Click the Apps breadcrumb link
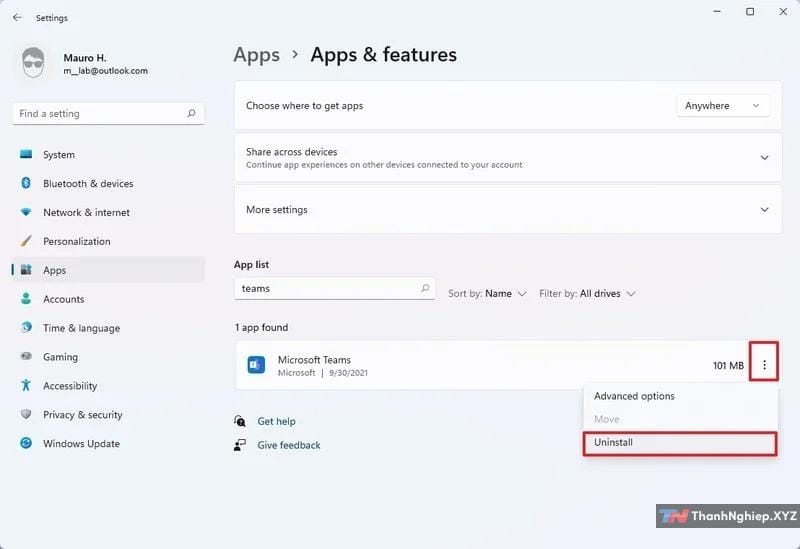Image resolution: width=800 pixels, height=549 pixels. coord(257,55)
